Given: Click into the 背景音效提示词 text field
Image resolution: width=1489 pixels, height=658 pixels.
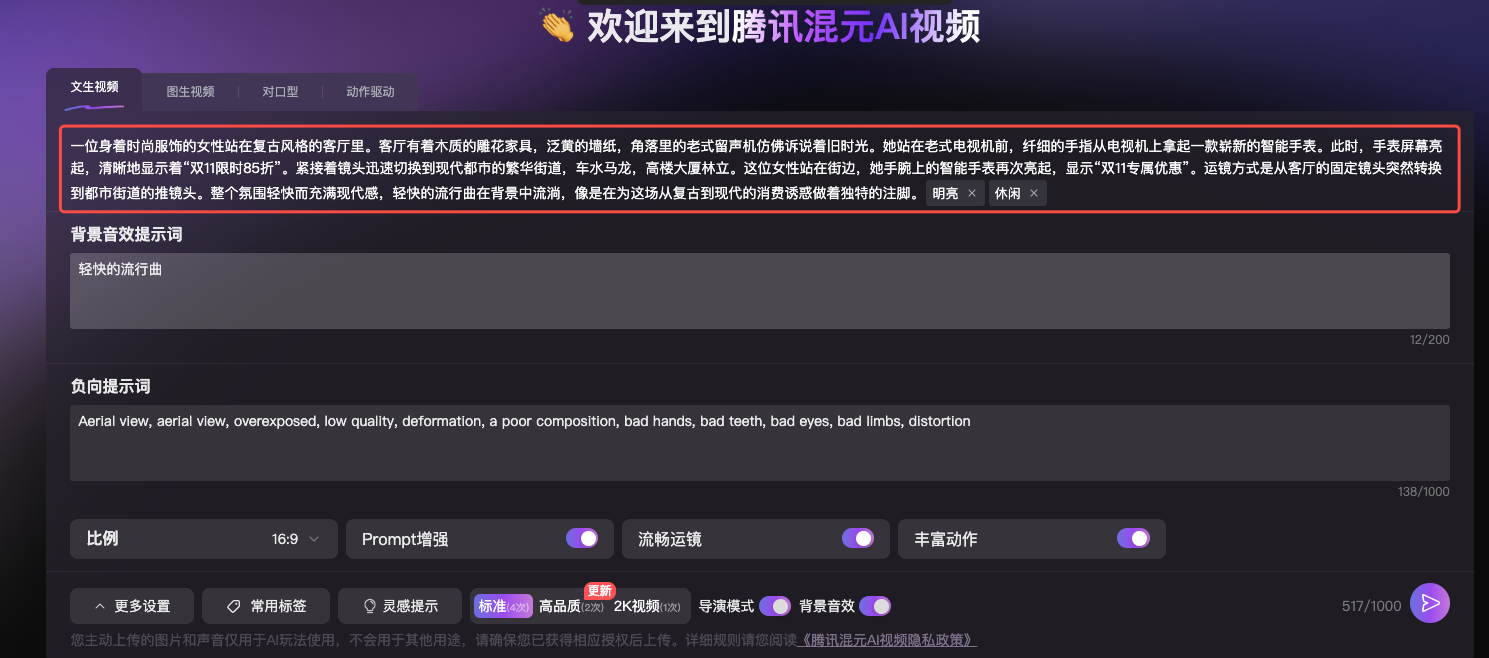Looking at the screenshot, I should [x=760, y=291].
